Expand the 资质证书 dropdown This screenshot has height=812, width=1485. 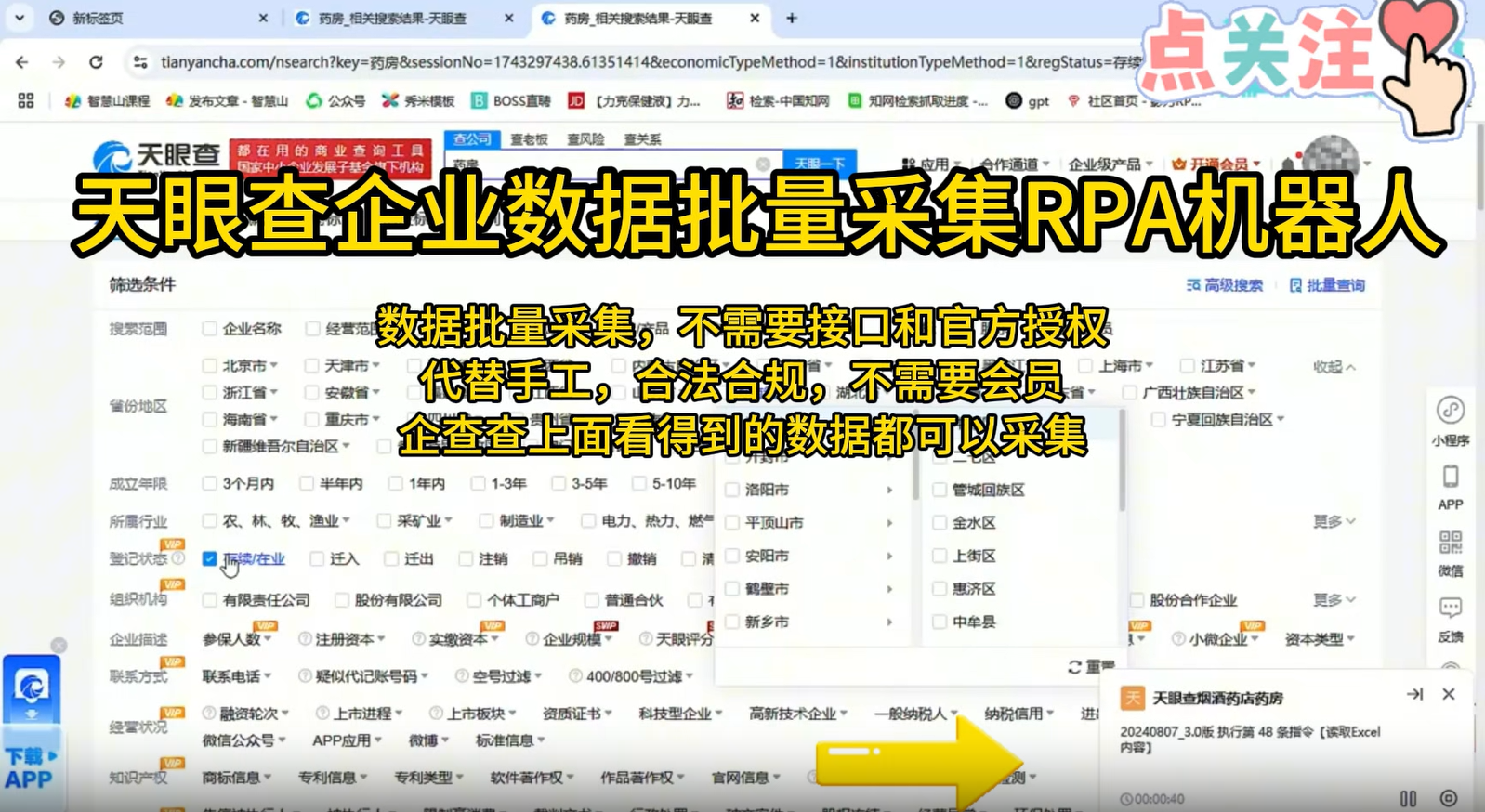pos(577,713)
